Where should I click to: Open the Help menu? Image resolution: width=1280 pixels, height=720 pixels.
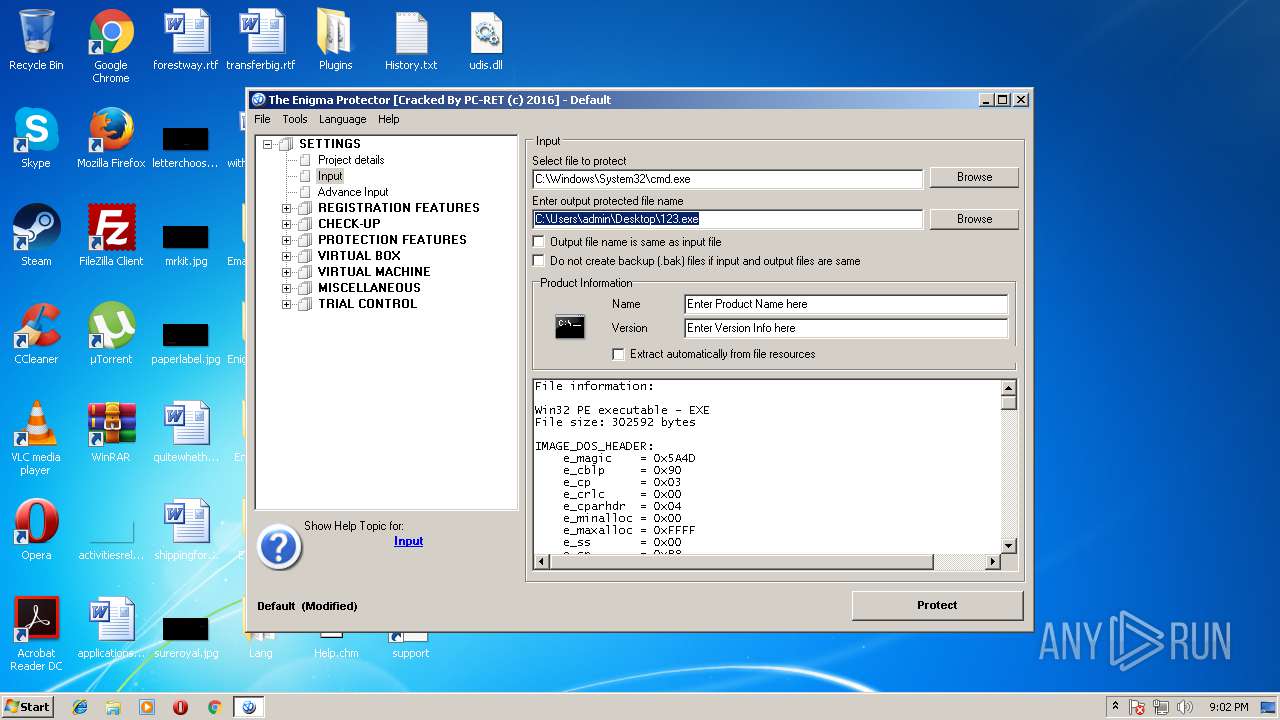[389, 119]
